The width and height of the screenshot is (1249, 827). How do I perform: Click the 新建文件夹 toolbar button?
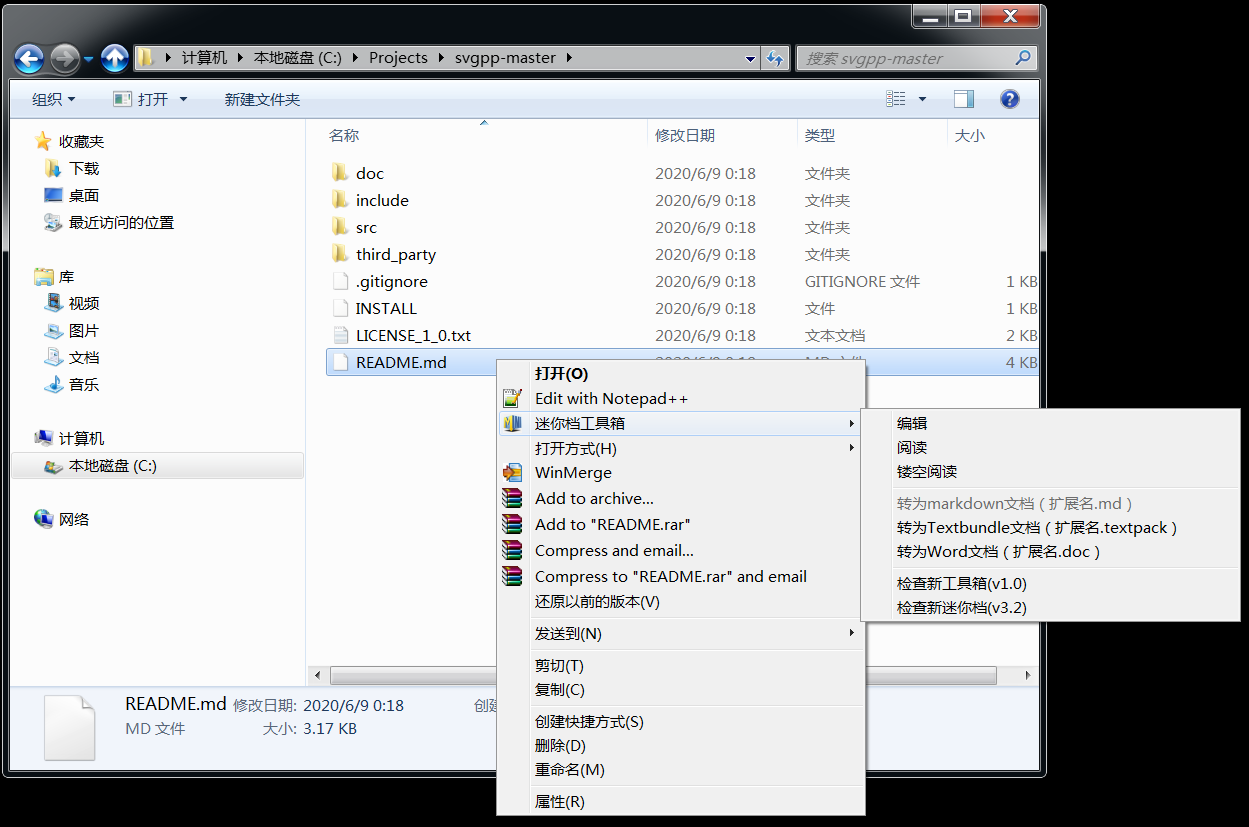tap(262, 99)
